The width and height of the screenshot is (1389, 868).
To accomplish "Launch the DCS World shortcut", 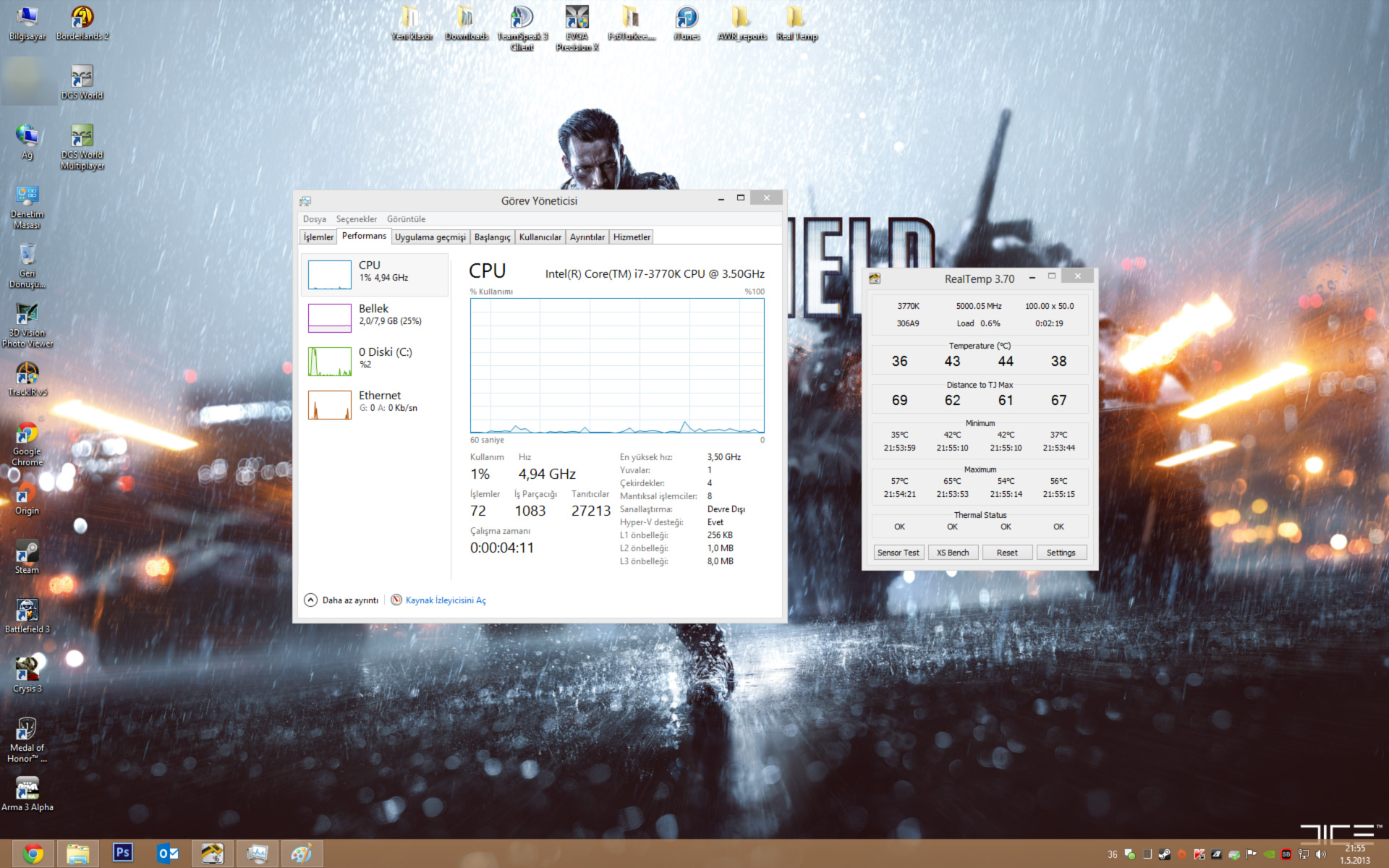I will [82, 82].
